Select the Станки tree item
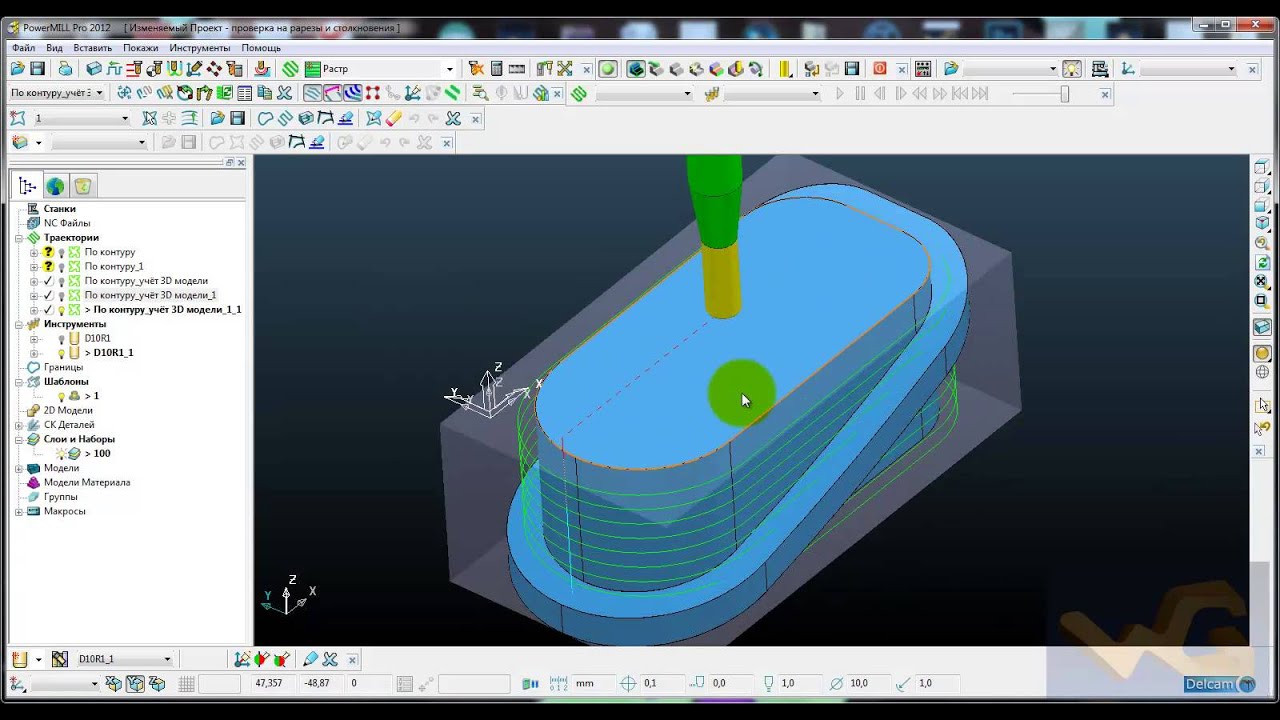 pyautogui.click(x=60, y=209)
